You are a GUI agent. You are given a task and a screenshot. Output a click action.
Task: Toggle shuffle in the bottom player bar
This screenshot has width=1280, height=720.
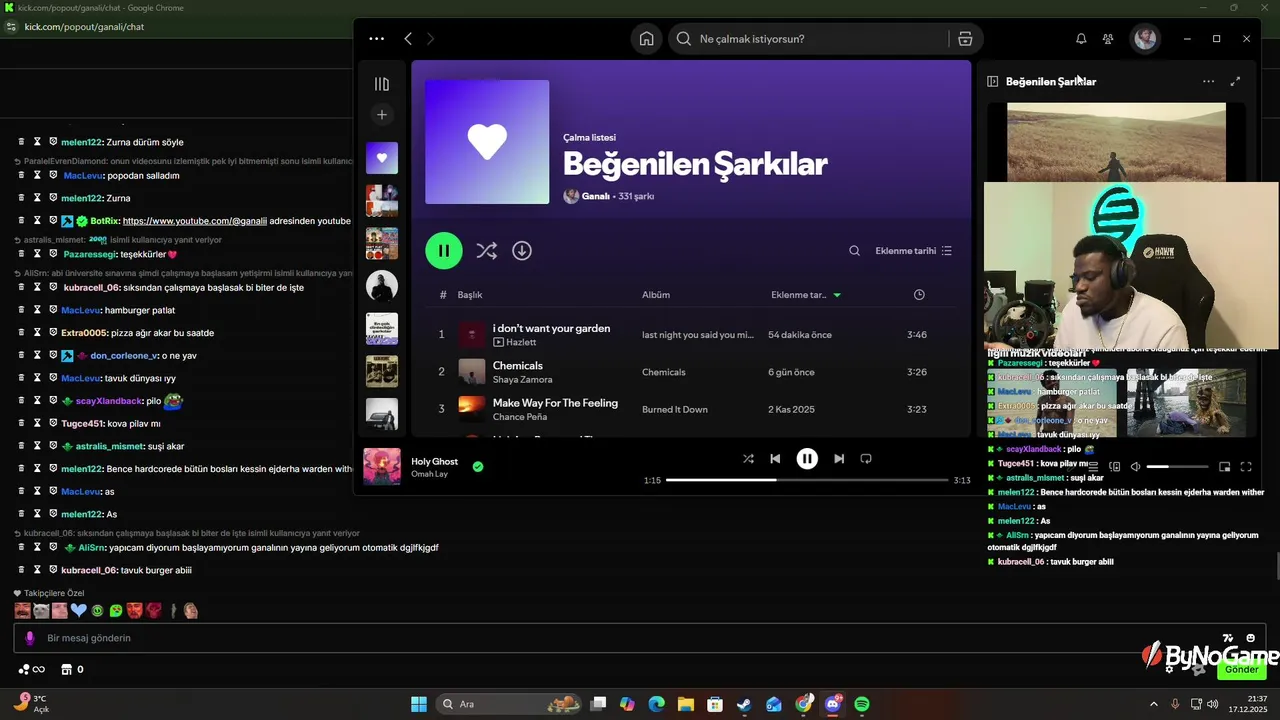pyautogui.click(x=748, y=459)
